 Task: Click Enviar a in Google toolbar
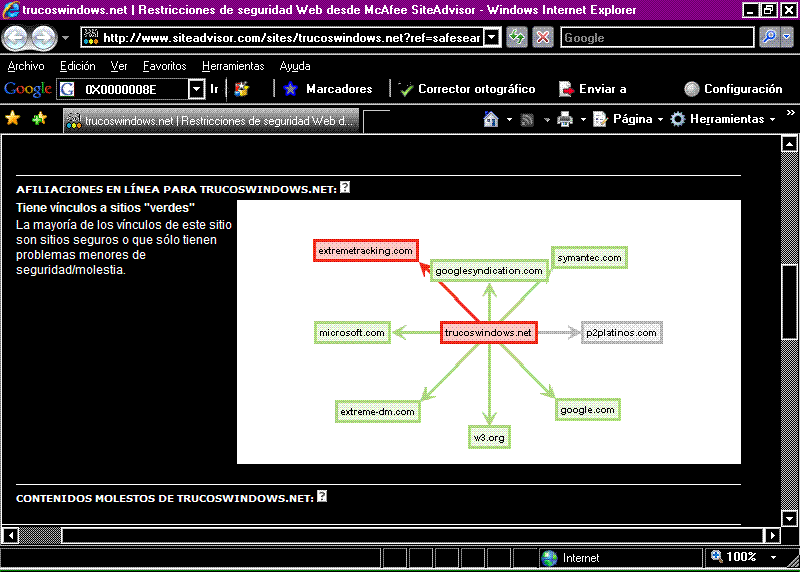(x=593, y=89)
